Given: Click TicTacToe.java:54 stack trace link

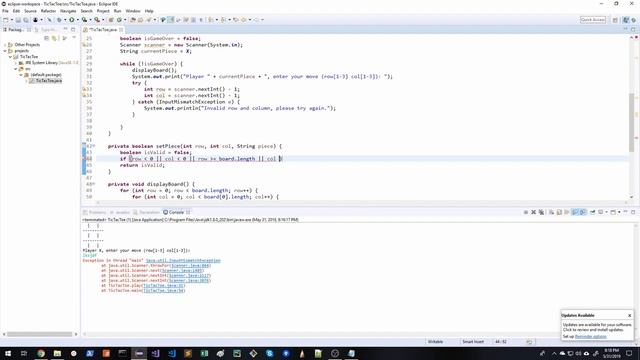Looking at the screenshot, I should (x=164, y=291).
